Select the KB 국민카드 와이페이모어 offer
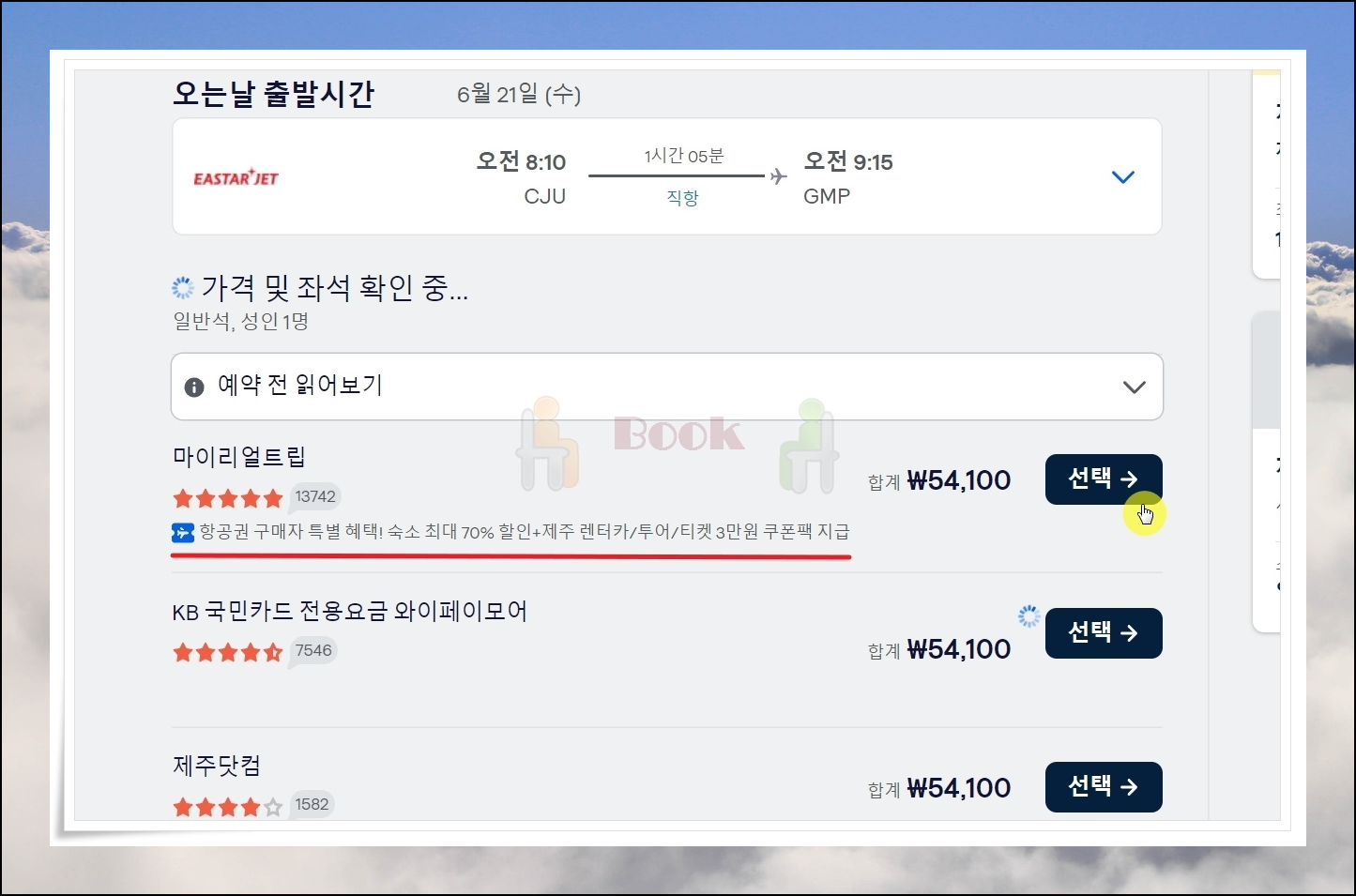Screen dimensions: 1356x896 coord(1104,633)
